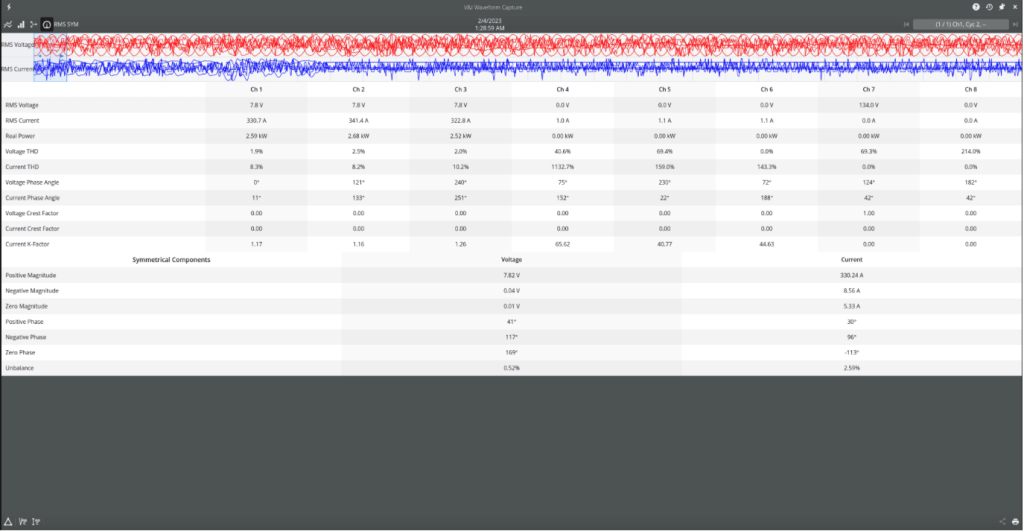Select the Ch 3 column header
The width and height of the screenshot is (1024, 531).
460,89
